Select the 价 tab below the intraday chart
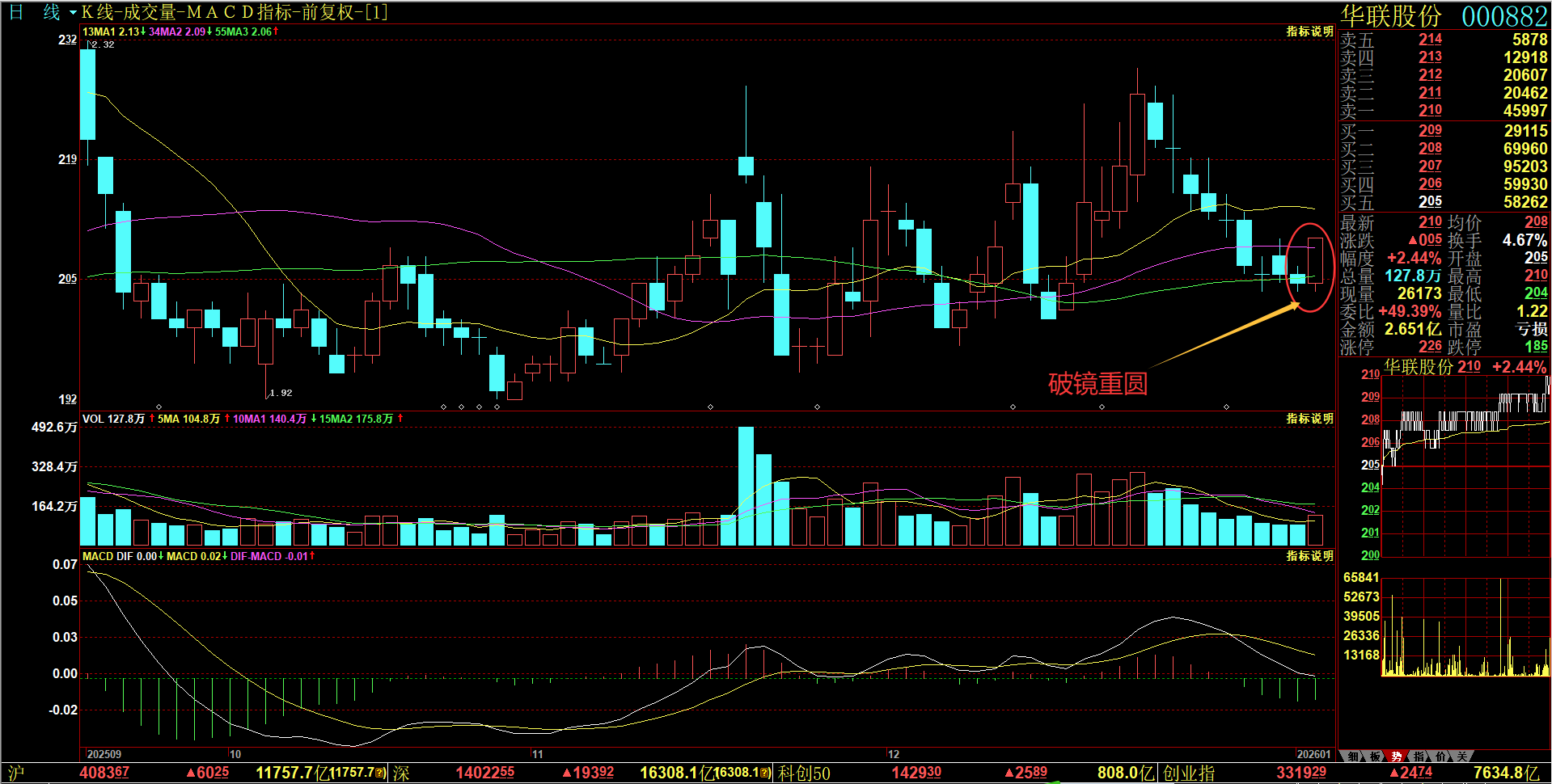Viewport: 1552px width, 784px height. (1440, 757)
